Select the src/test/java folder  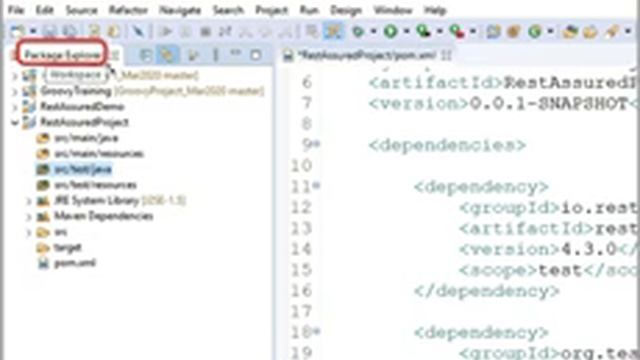coord(83,169)
